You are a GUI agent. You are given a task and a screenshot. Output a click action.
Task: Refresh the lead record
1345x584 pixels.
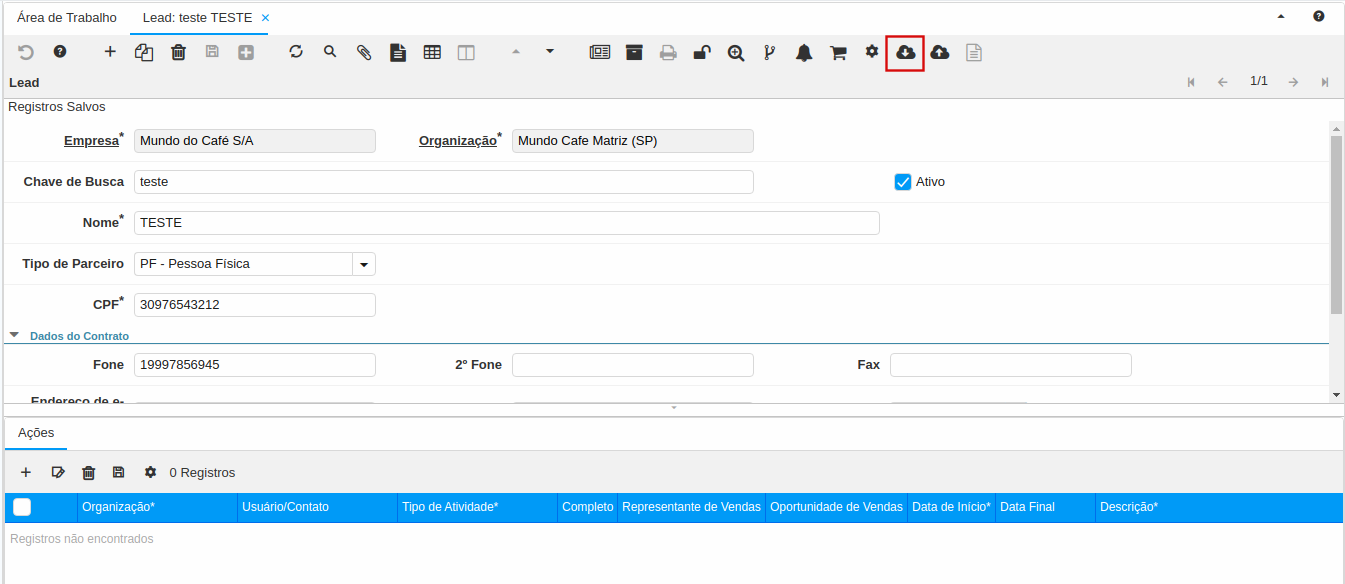point(296,52)
